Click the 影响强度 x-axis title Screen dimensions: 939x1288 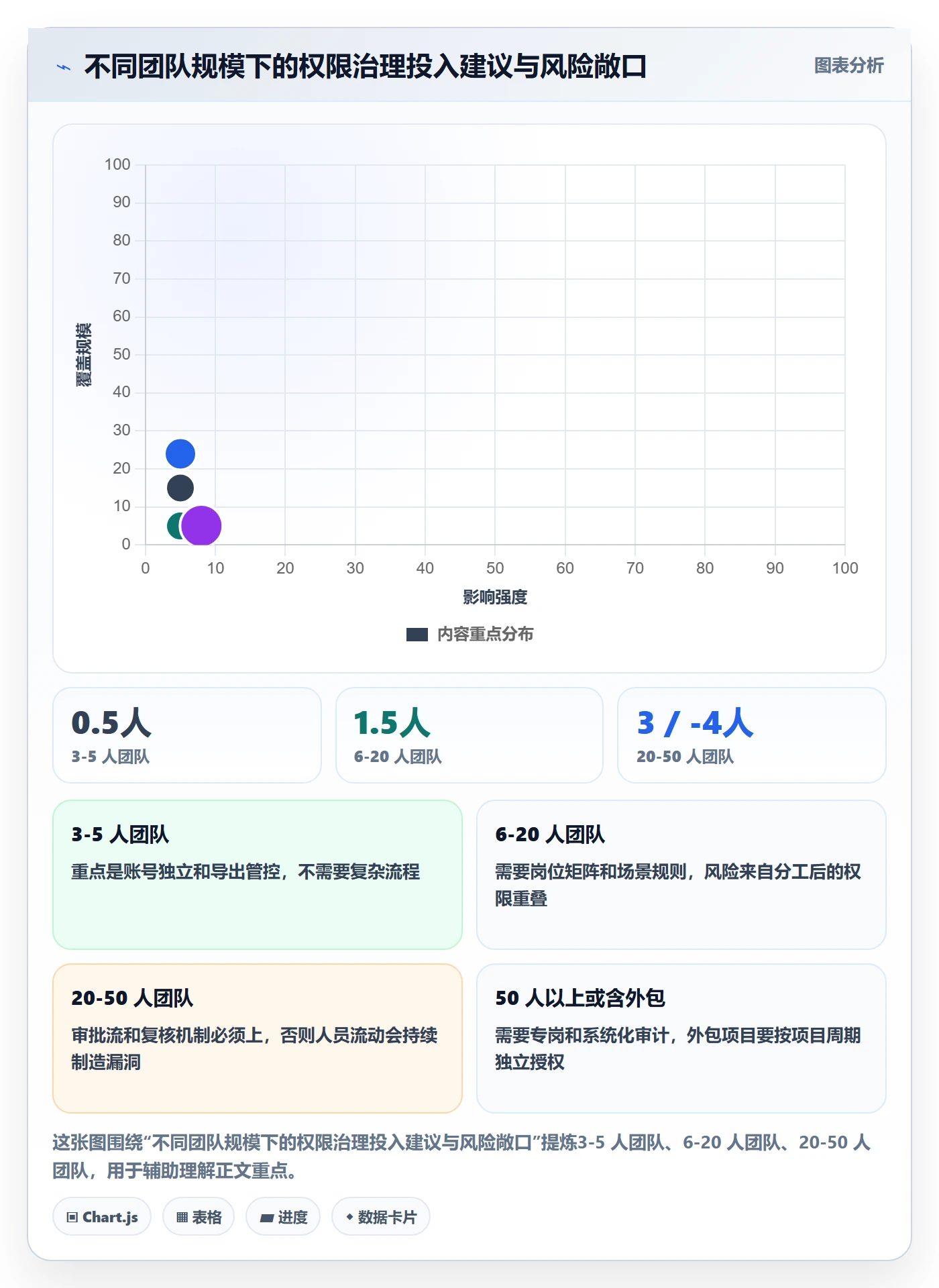click(x=495, y=598)
